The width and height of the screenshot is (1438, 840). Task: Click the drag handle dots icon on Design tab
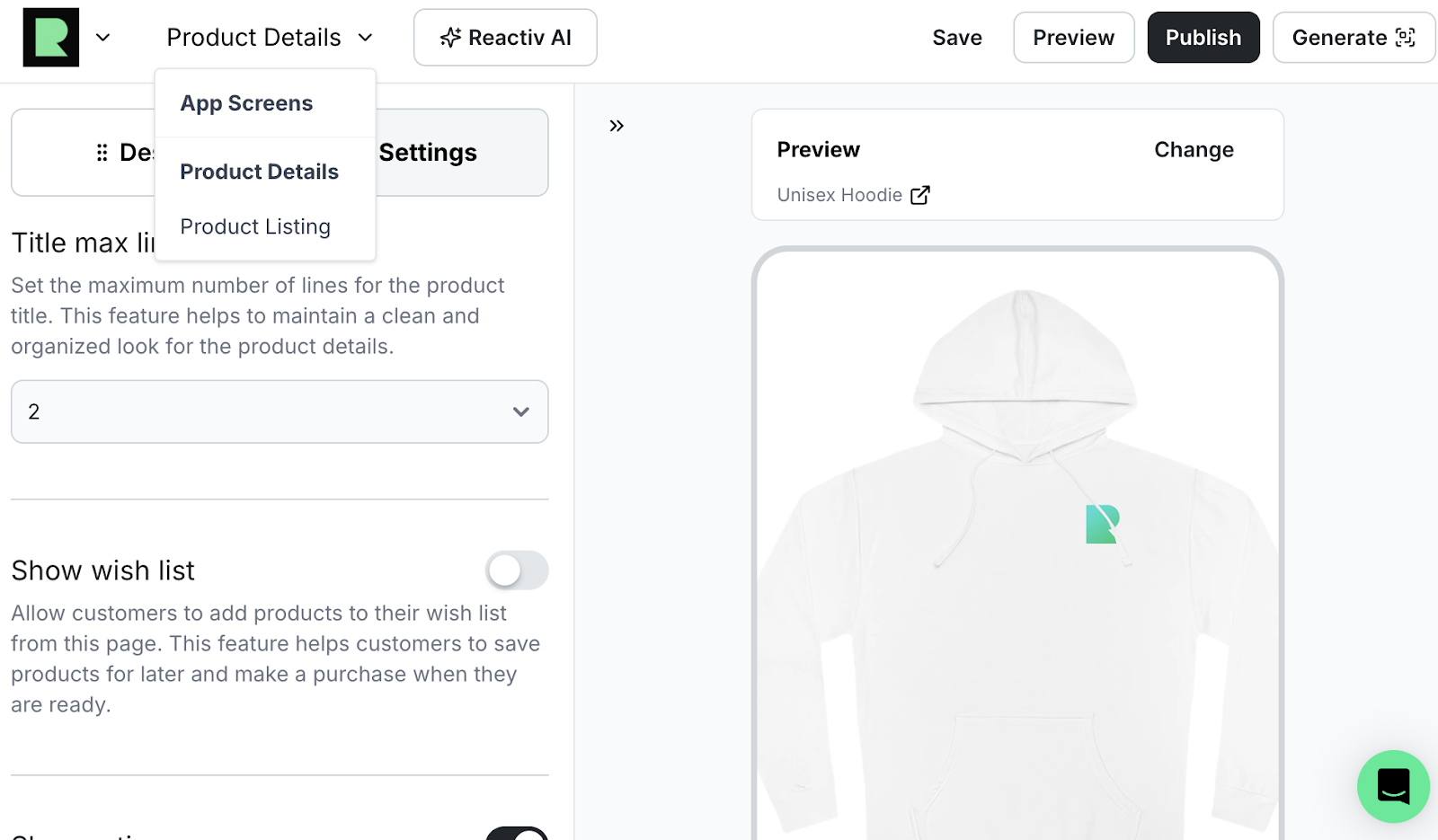[x=102, y=153]
